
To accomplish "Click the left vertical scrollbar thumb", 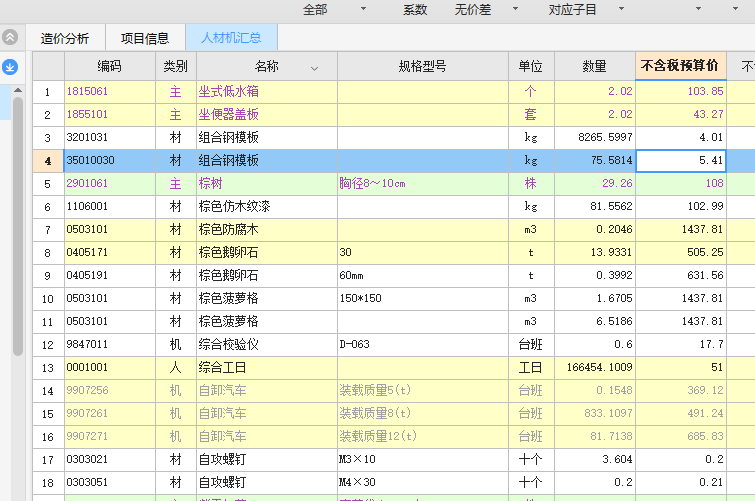I will [18, 226].
